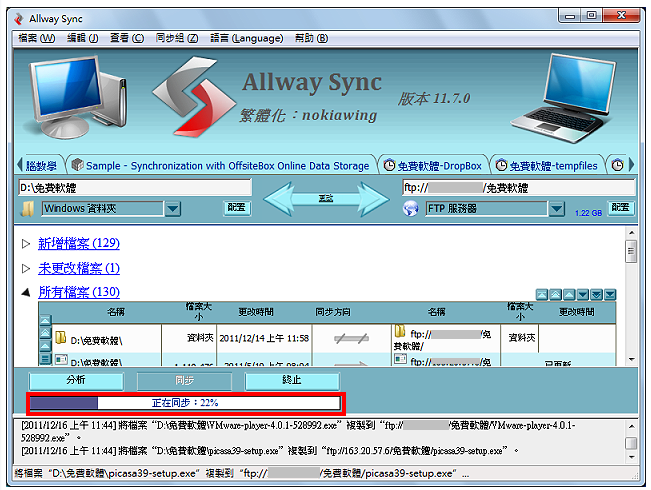Click the log panel scroll-down arrow

click(631, 457)
